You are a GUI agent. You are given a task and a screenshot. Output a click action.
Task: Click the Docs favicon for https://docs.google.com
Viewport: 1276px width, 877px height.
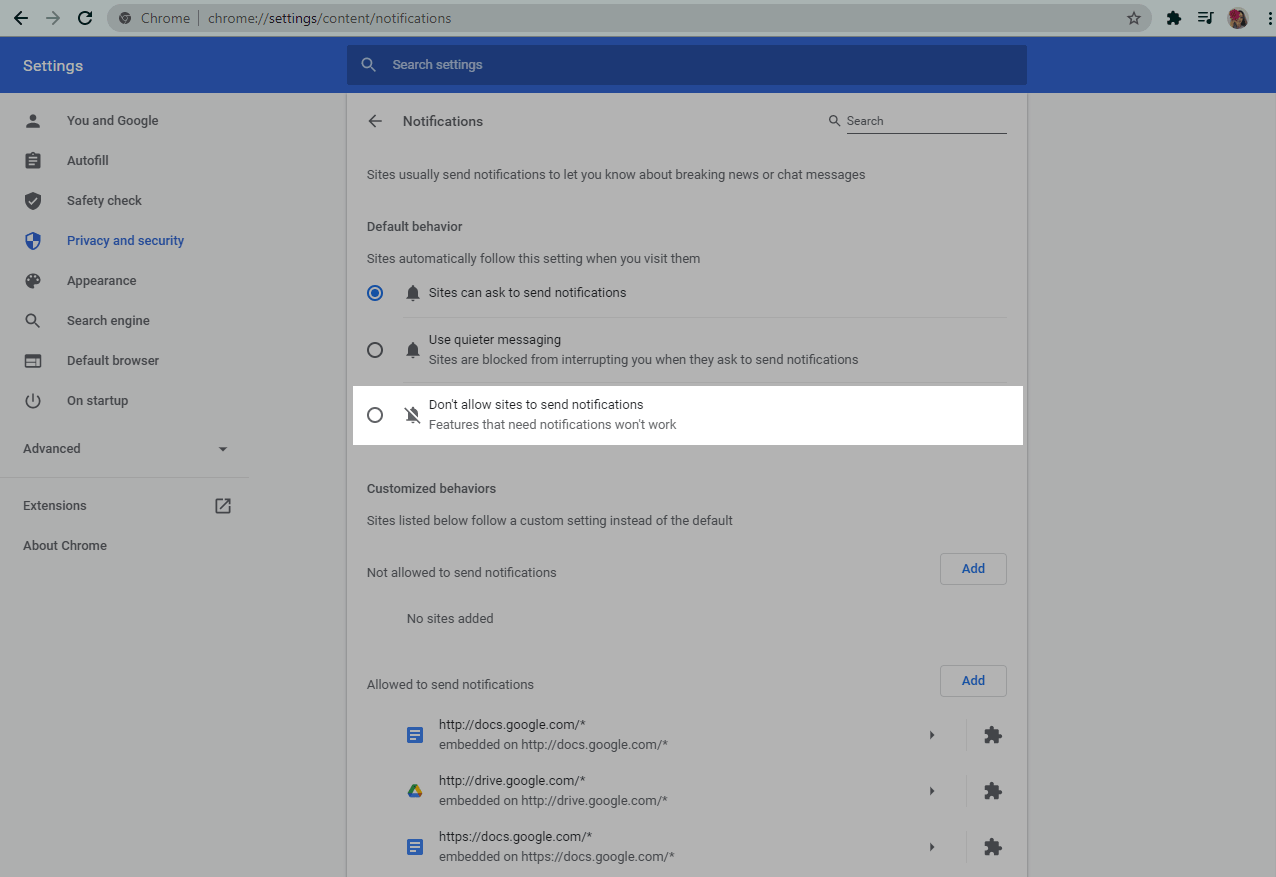point(415,847)
